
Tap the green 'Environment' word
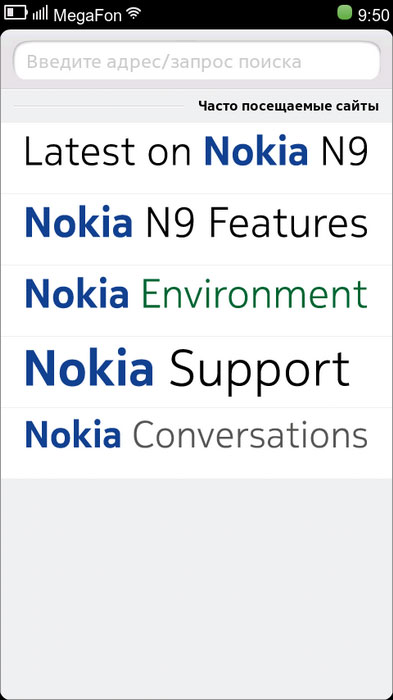[255, 293]
